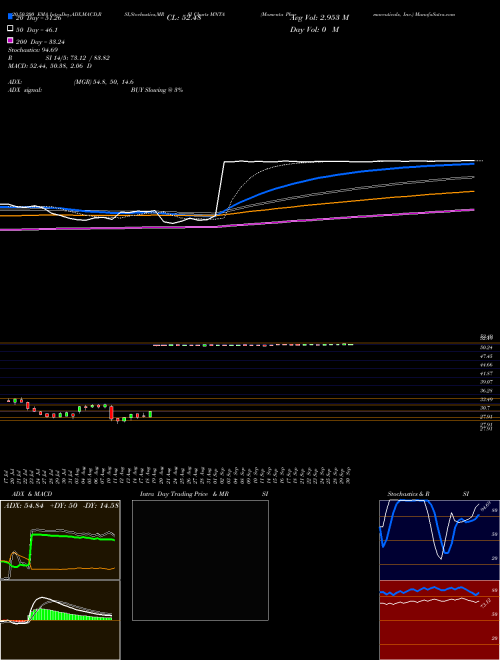
Task: Click the 'BUY Slowing @ 5%' signal text
Action: coord(157,90)
